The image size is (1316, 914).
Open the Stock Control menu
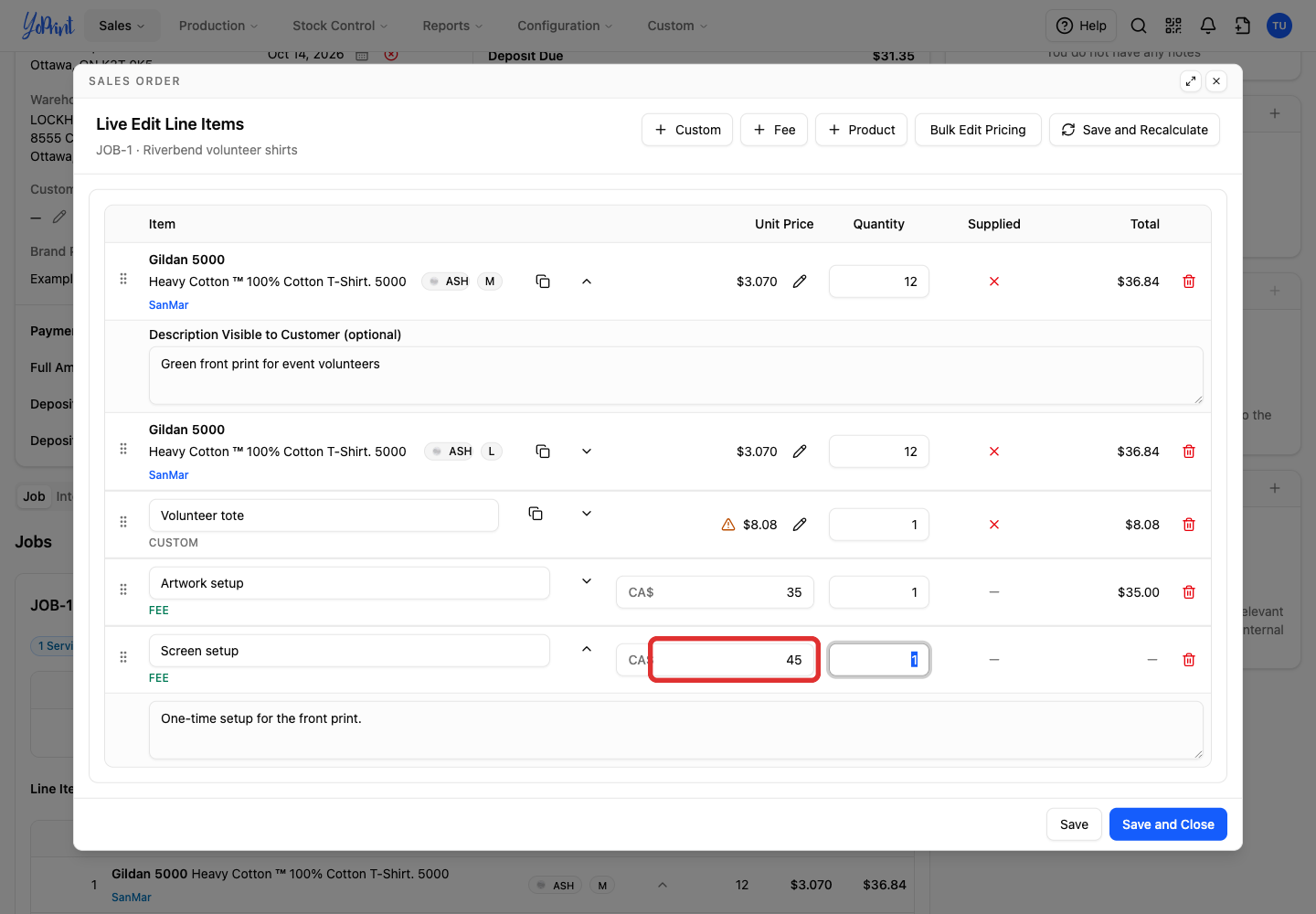pos(340,26)
